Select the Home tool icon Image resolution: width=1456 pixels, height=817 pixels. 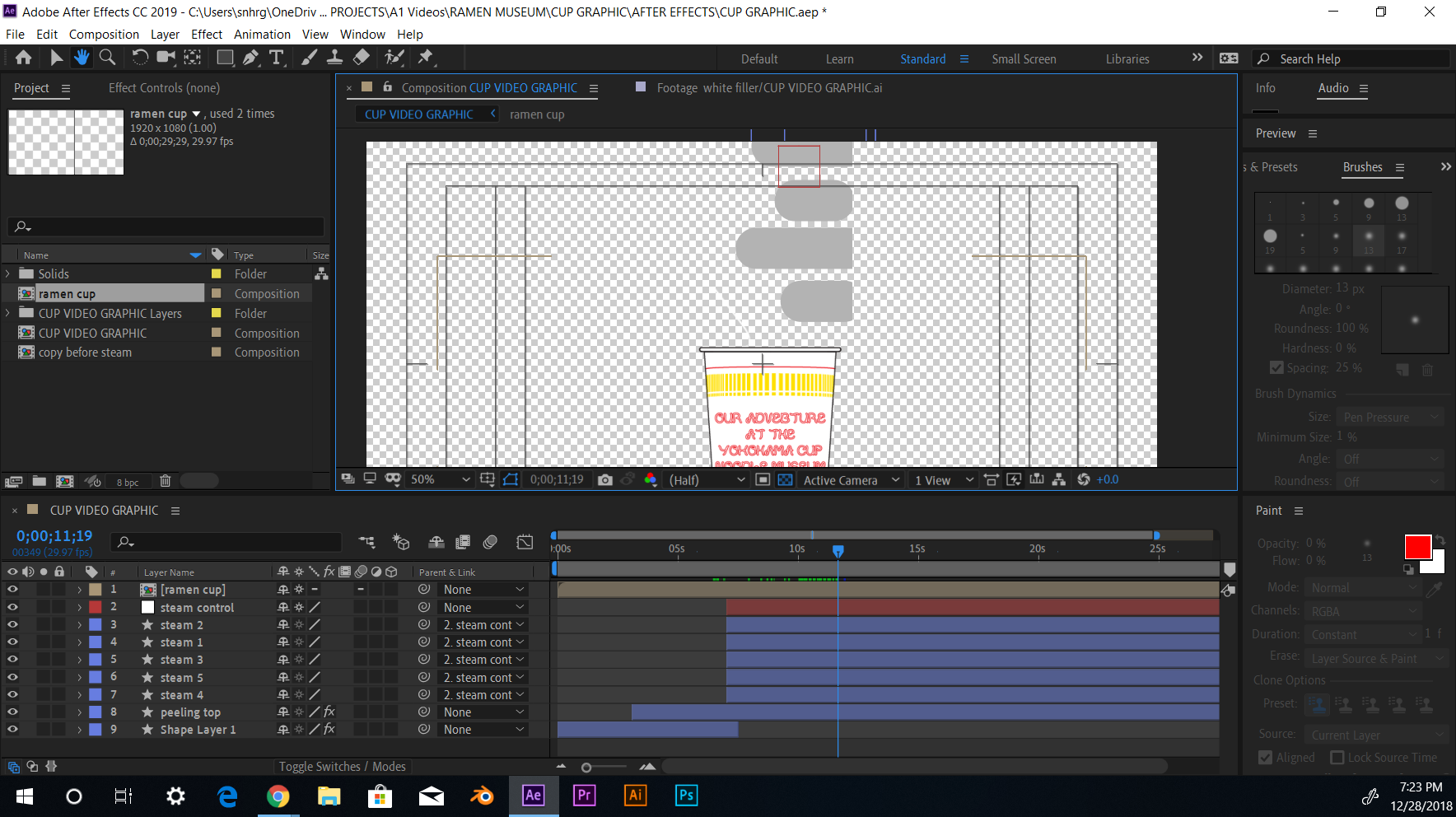click(x=24, y=58)
